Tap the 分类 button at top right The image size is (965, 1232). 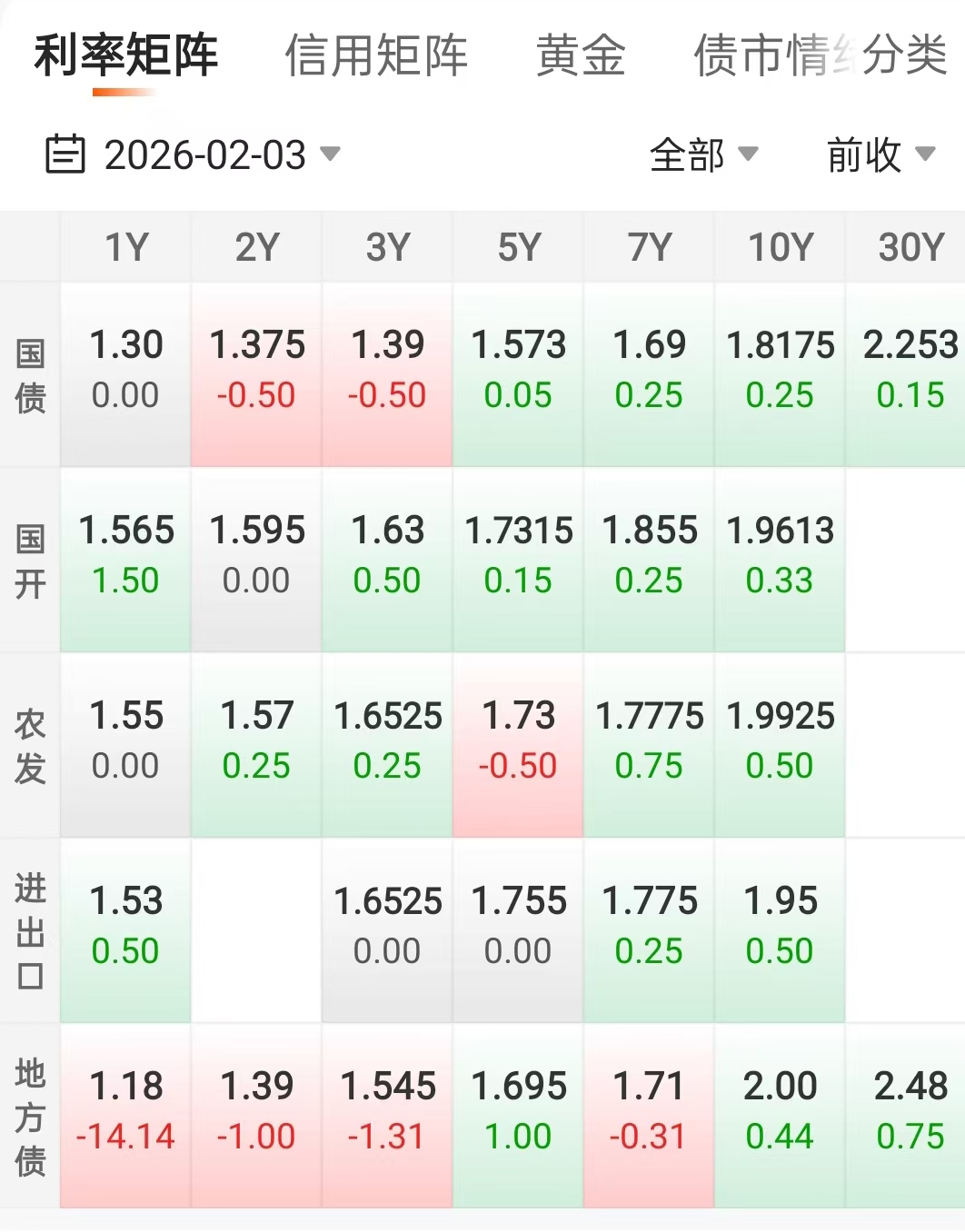[905, 55]
